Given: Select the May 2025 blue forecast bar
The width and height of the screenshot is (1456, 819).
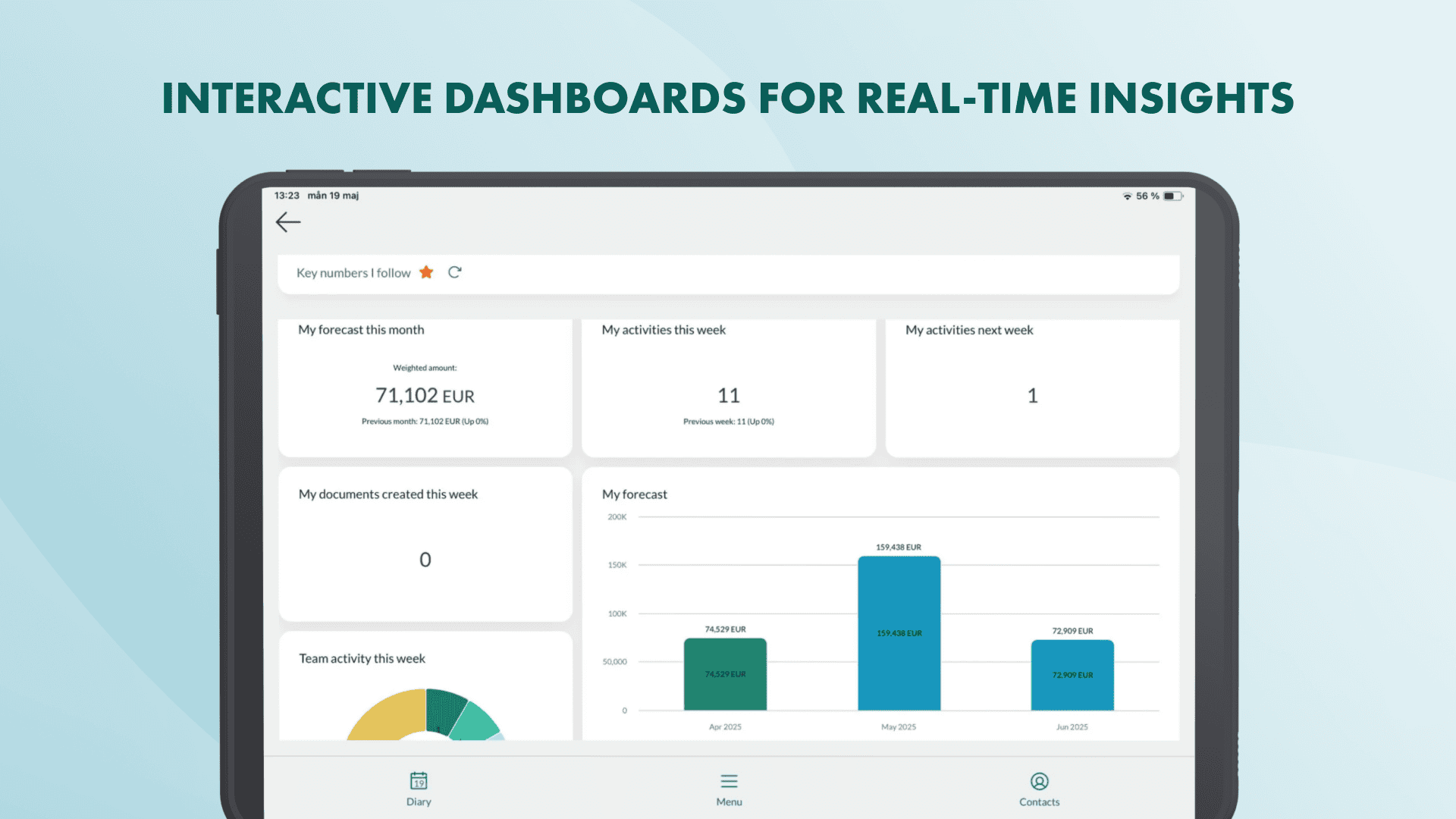Looking at the screenshot, I should click(899, 633).
